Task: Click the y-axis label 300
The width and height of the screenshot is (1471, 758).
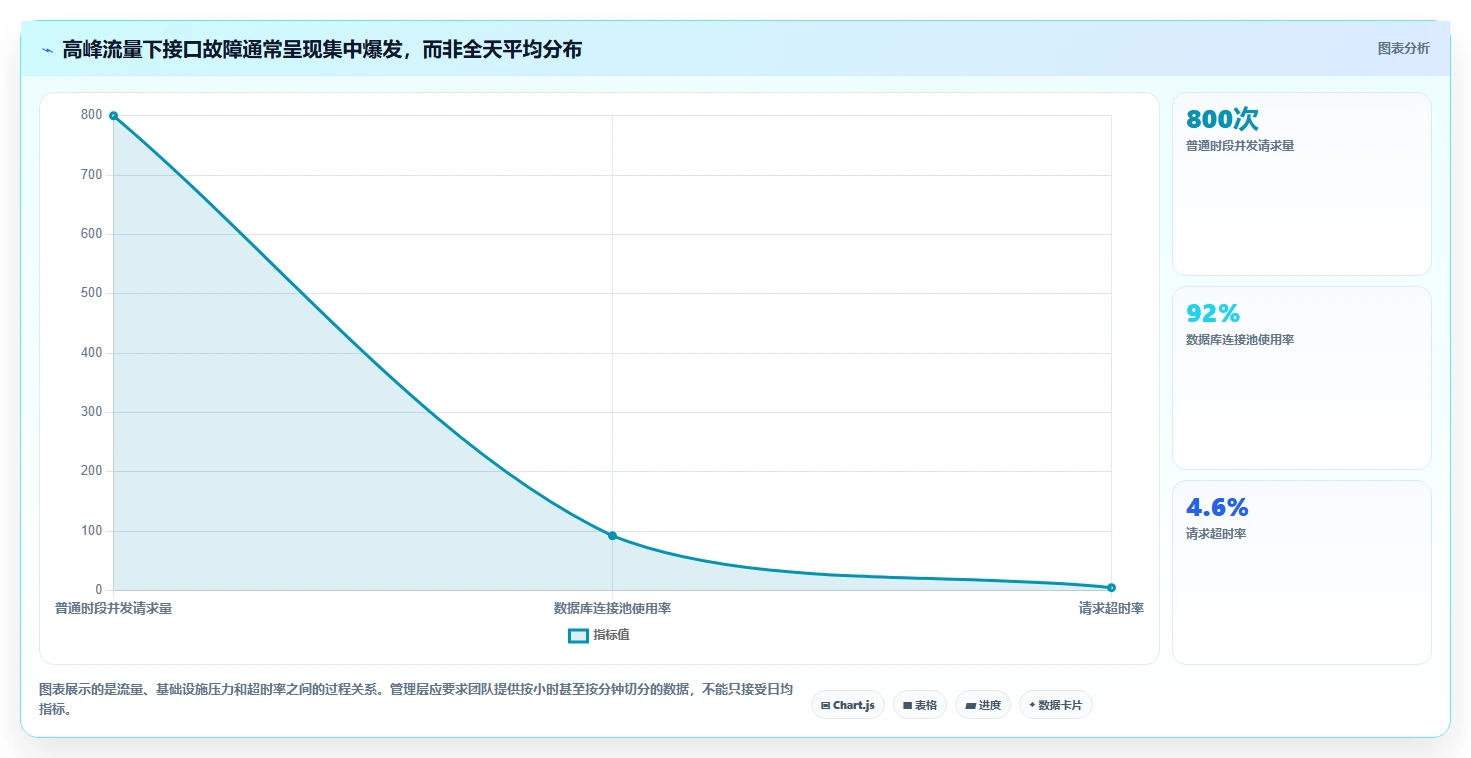Action: 92,412
